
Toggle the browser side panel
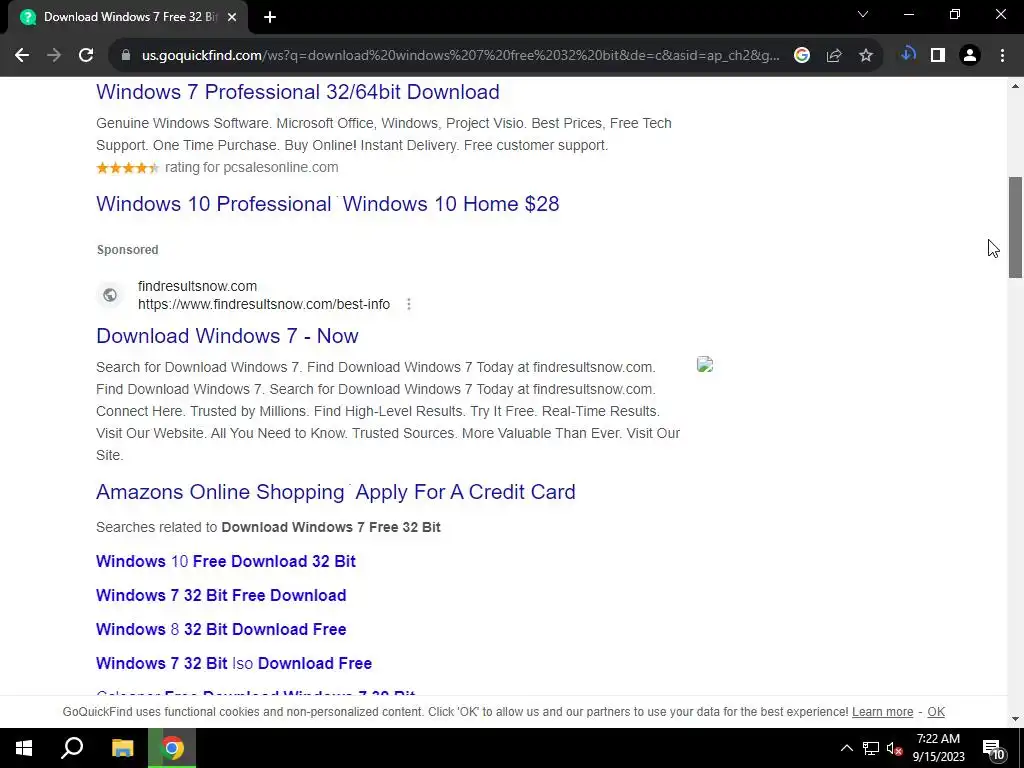(938, 56)
